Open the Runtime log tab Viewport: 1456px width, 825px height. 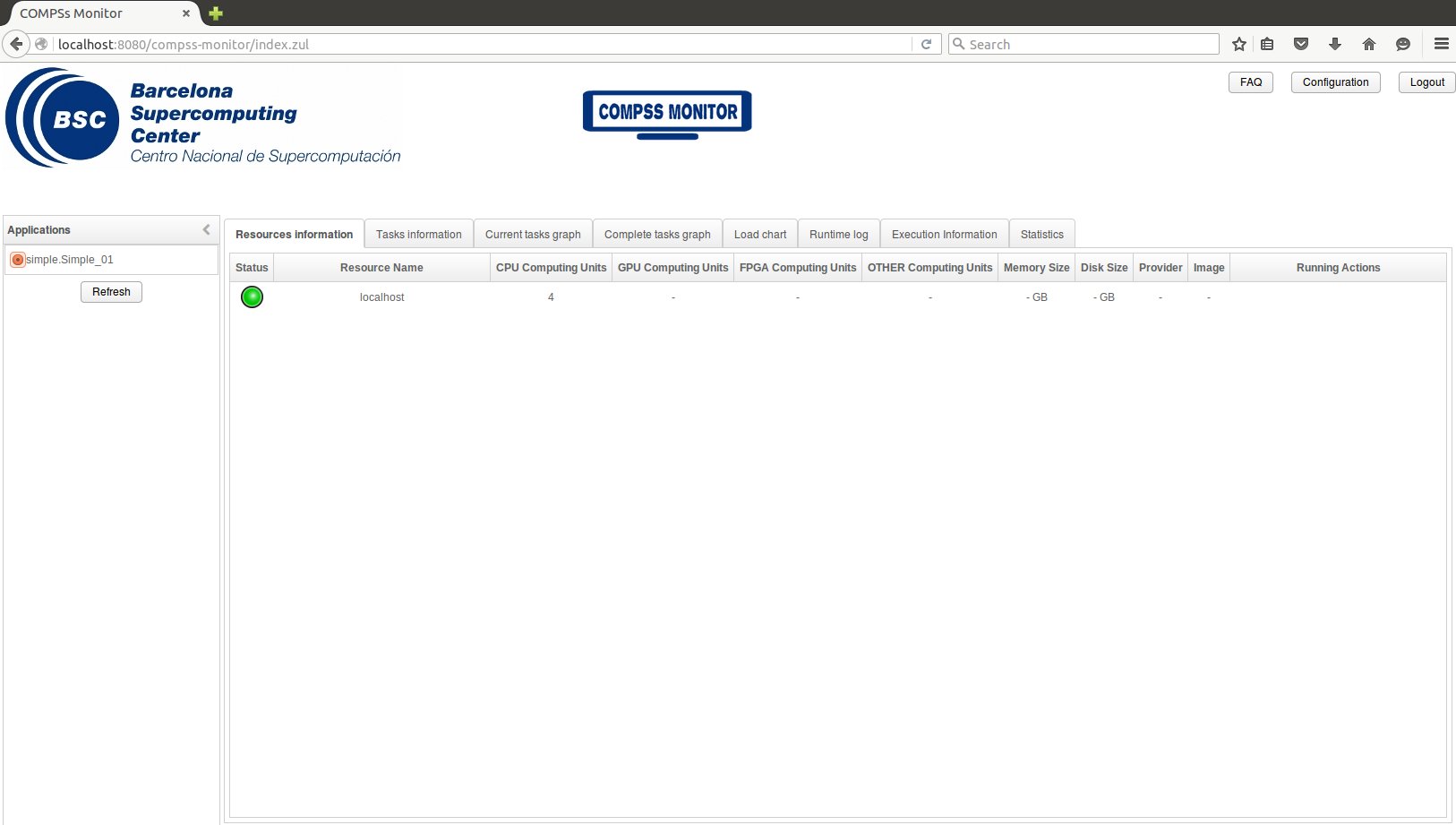pyautogui.click(x=839, y=235)
